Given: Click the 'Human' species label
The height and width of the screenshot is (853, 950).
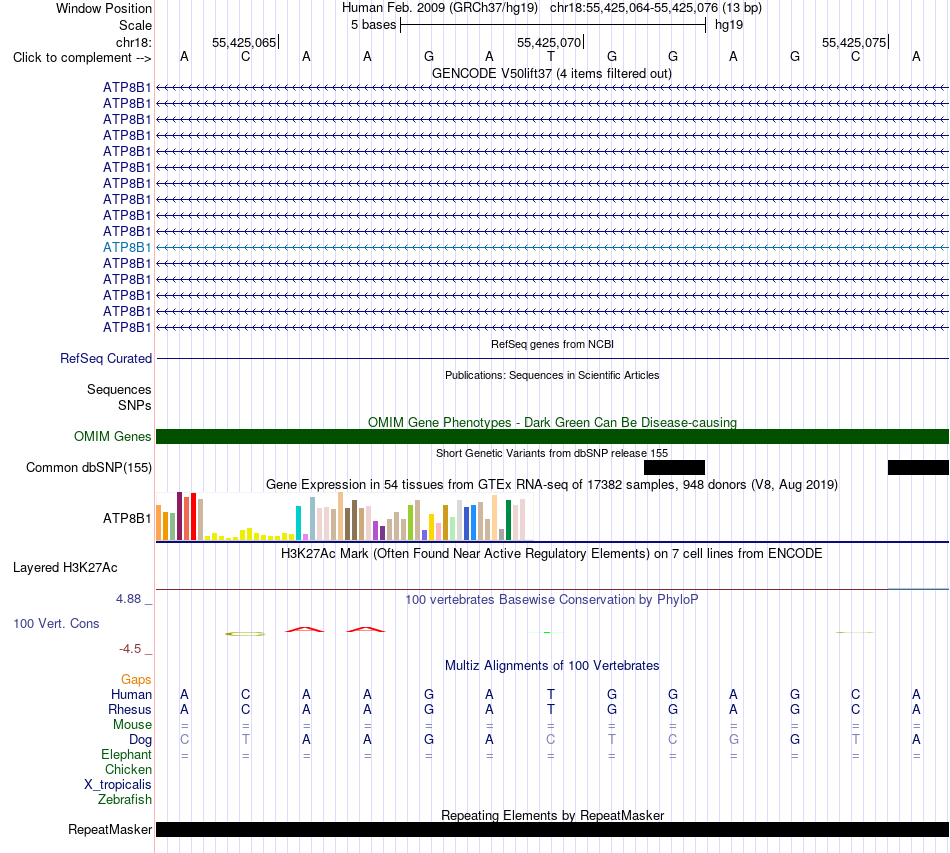Looking at the screenshot, I should (x=131, y=694).
